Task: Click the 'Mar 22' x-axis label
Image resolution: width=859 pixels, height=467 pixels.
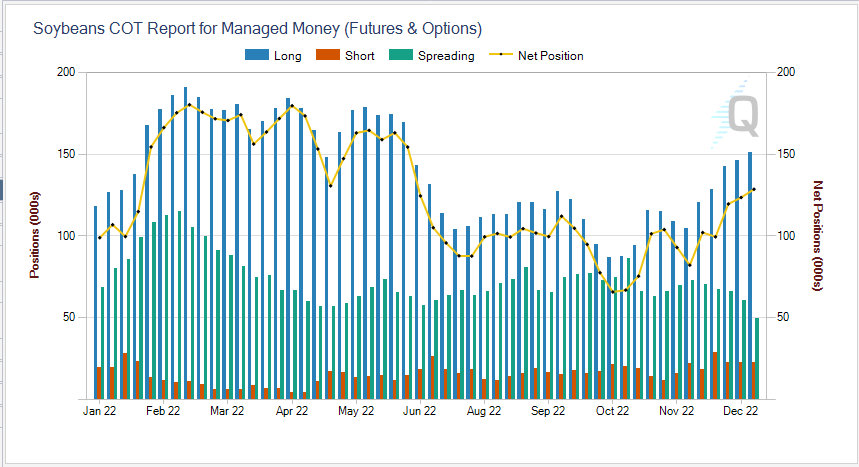Action: (227, 411)
